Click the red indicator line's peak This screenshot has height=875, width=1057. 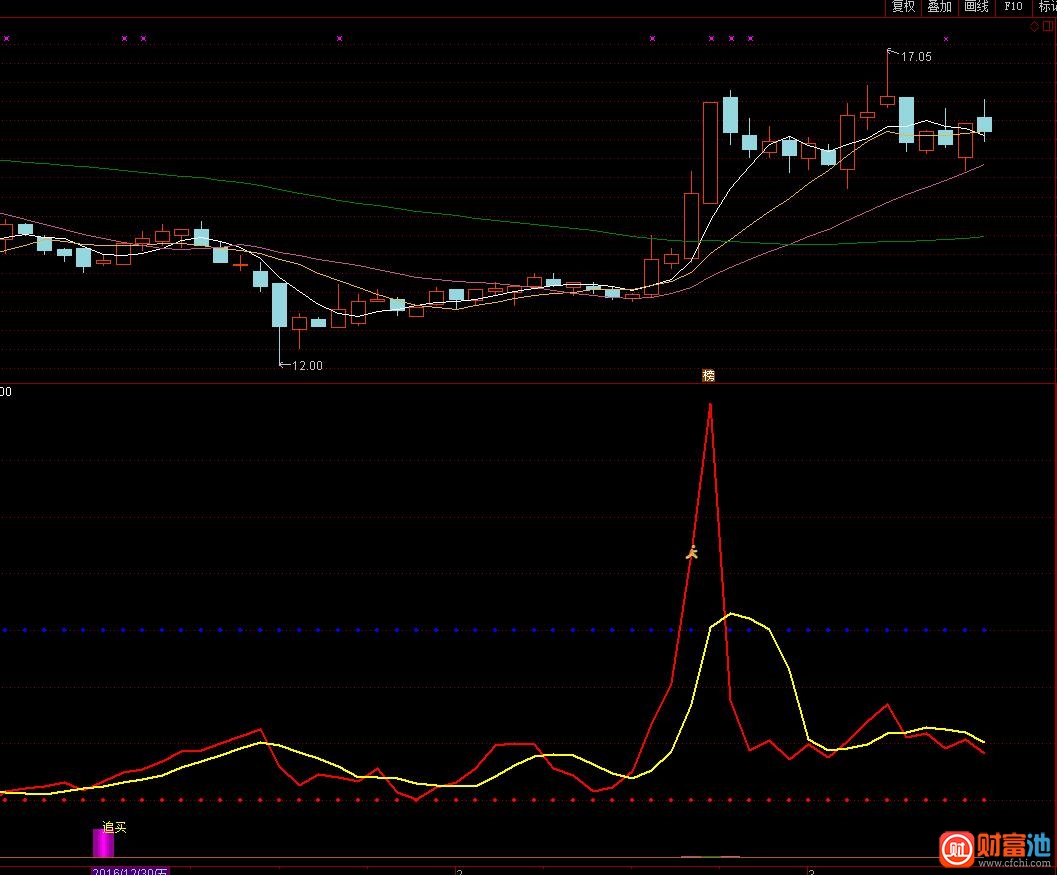point(710,404)
